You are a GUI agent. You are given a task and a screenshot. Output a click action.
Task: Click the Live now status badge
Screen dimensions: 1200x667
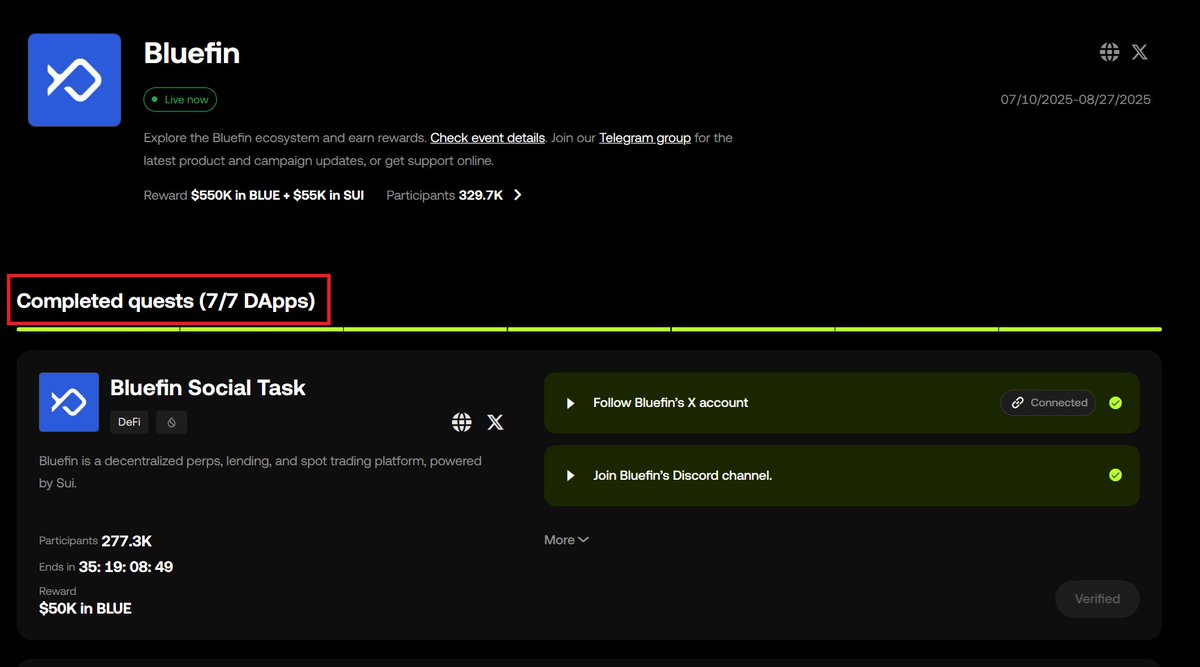tap(180, 100)
